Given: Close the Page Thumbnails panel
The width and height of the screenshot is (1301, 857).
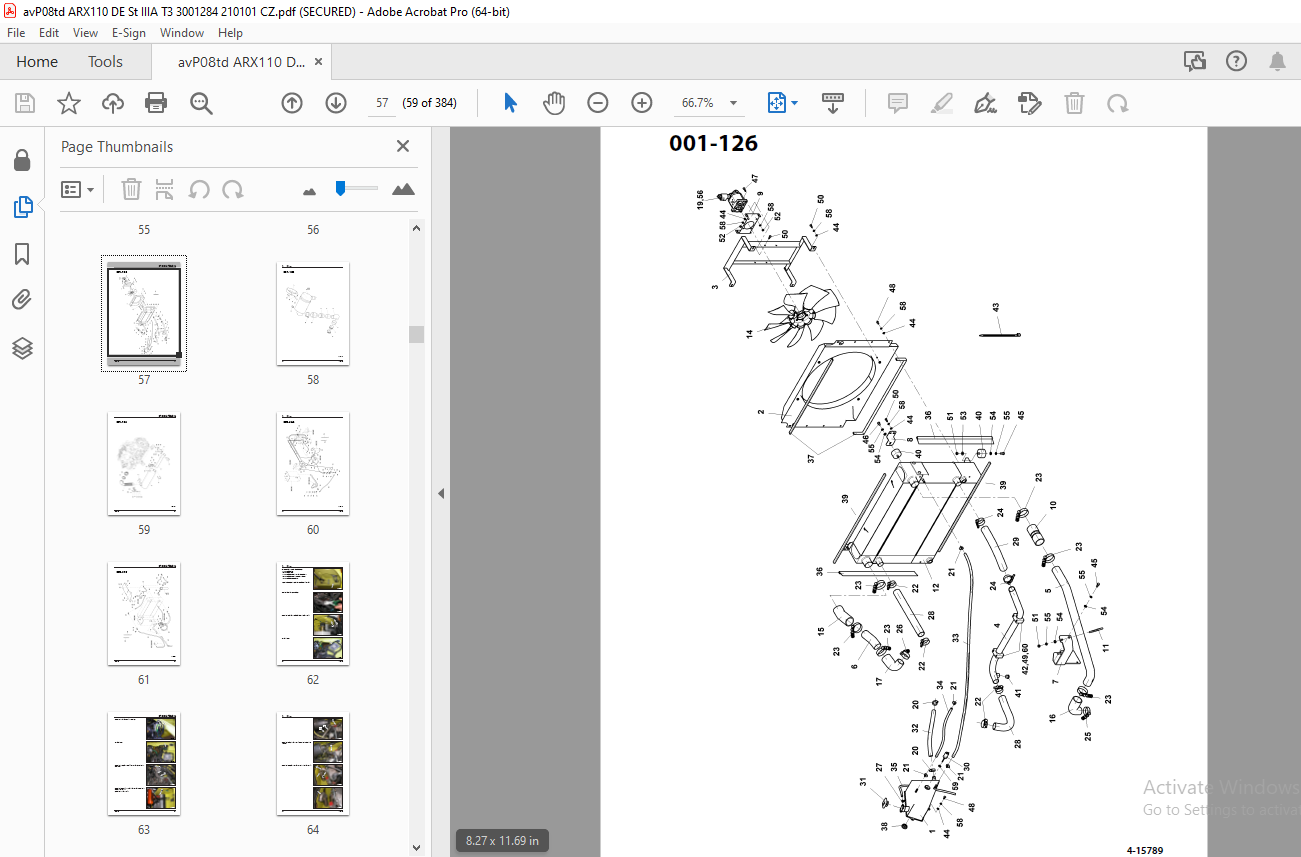Looking at the screenshot, I should 403,146.
